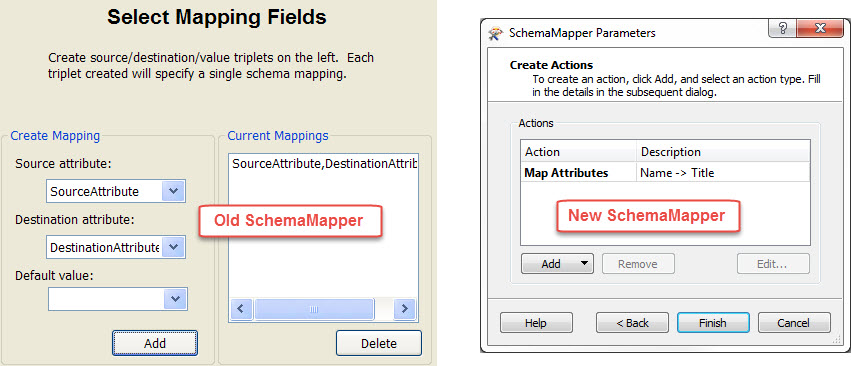Select the SourceAttribute,DestinationAttribute mapping entry
Screen dimensions: 851x366
[x=324, y=163]
